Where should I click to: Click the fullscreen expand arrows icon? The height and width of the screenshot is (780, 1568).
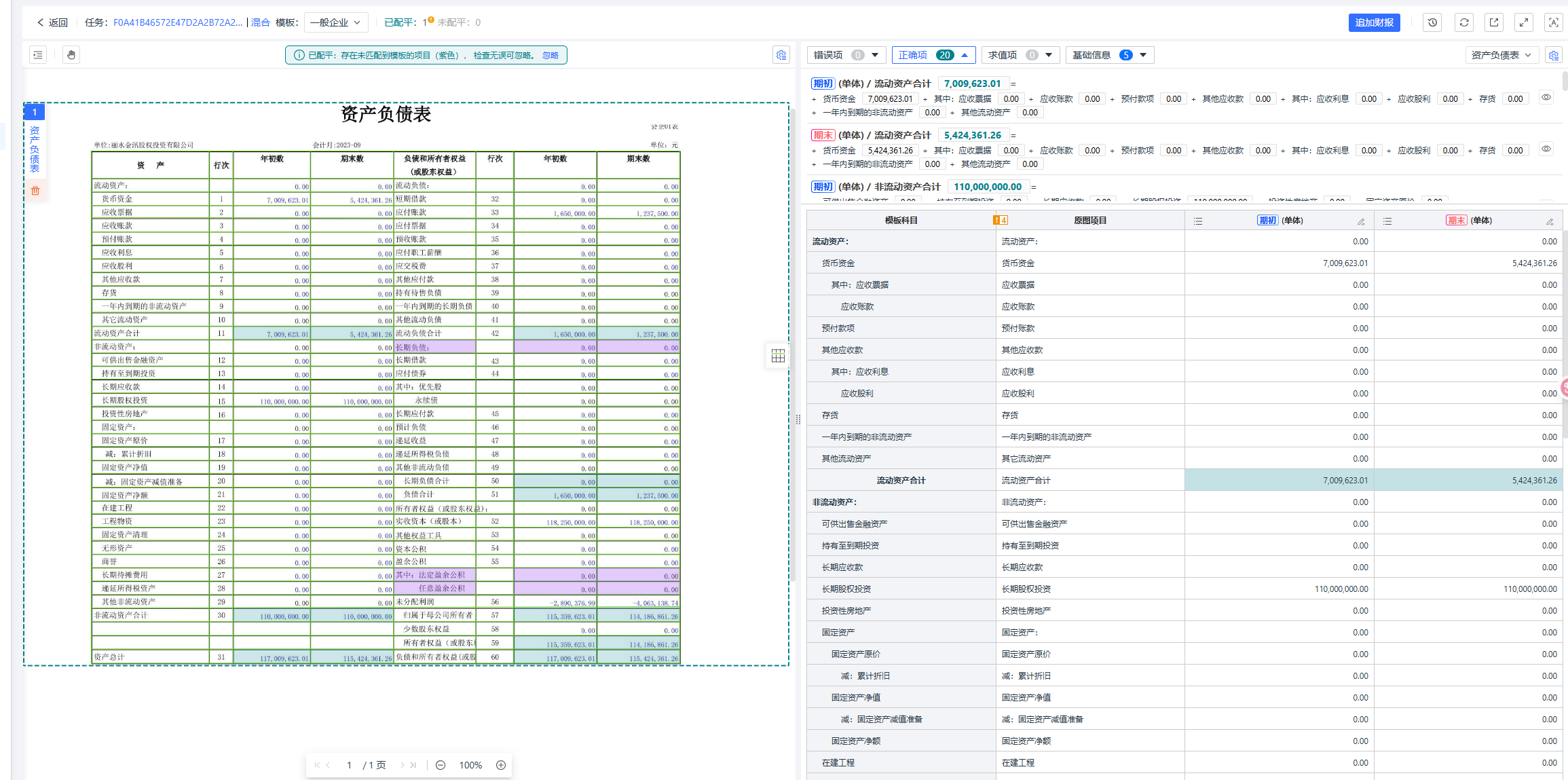(x=1524, y=22)
